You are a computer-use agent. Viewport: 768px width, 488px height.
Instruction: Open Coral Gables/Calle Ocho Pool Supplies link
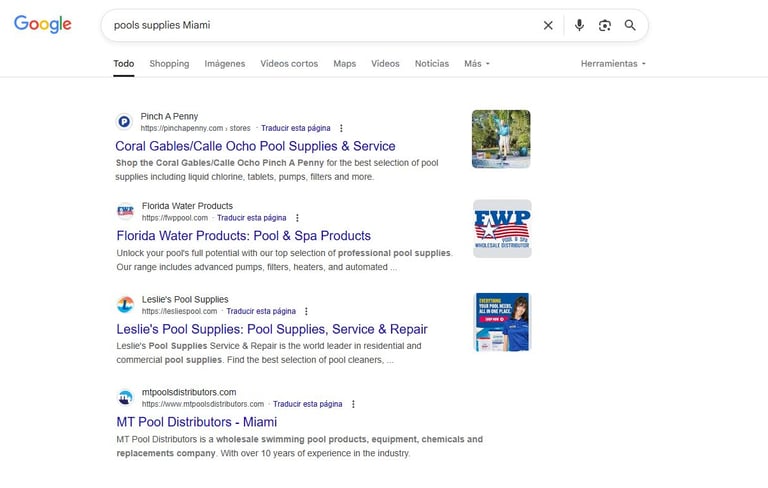(255, 146)
